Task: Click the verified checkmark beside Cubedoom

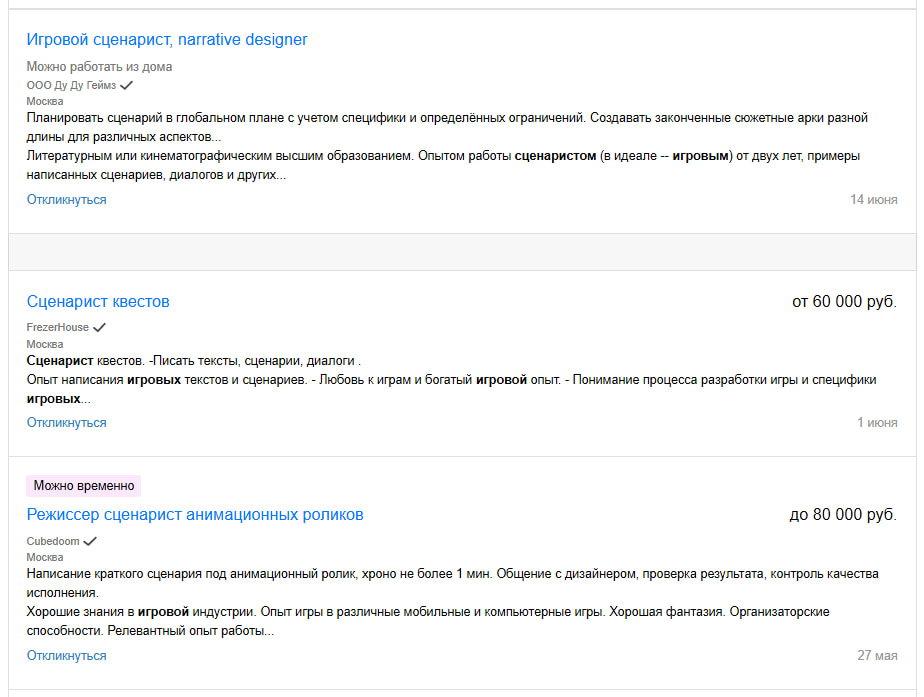Action: pyautogui.click(x=90, y=541)
